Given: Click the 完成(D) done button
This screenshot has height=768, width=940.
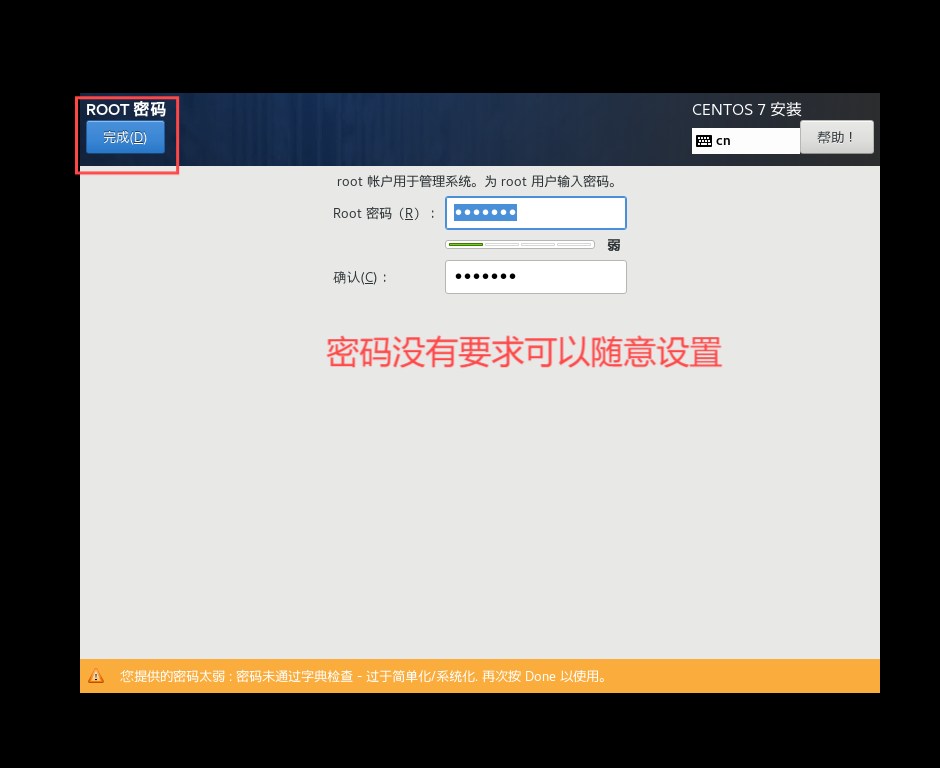Looking at the screenshot, I should pos(125,137).
